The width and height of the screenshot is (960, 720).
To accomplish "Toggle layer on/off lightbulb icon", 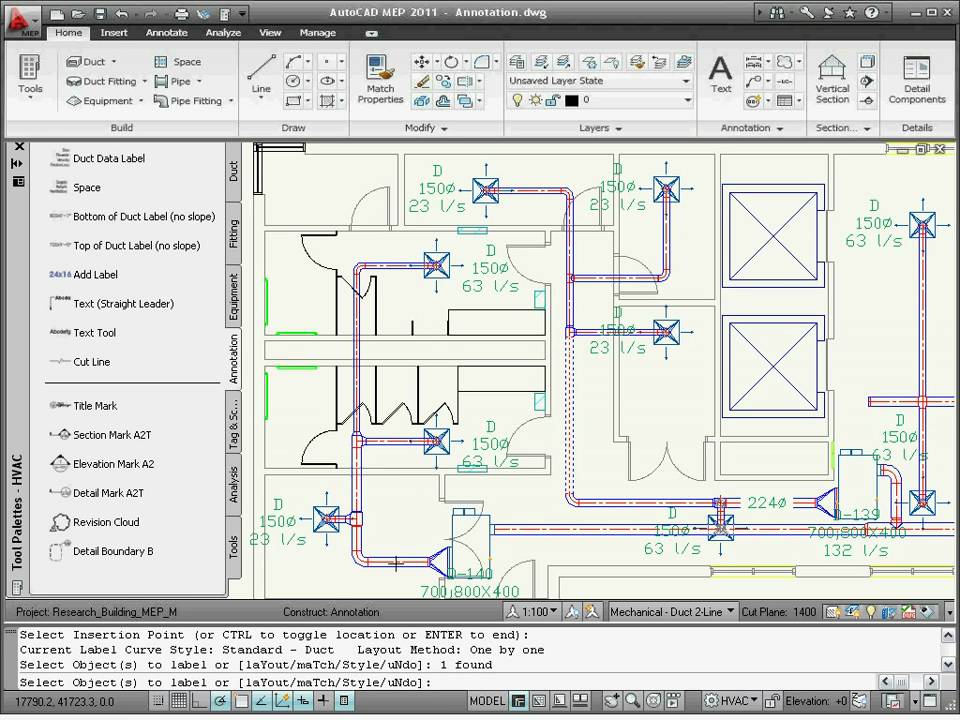I will pos(517,100).
